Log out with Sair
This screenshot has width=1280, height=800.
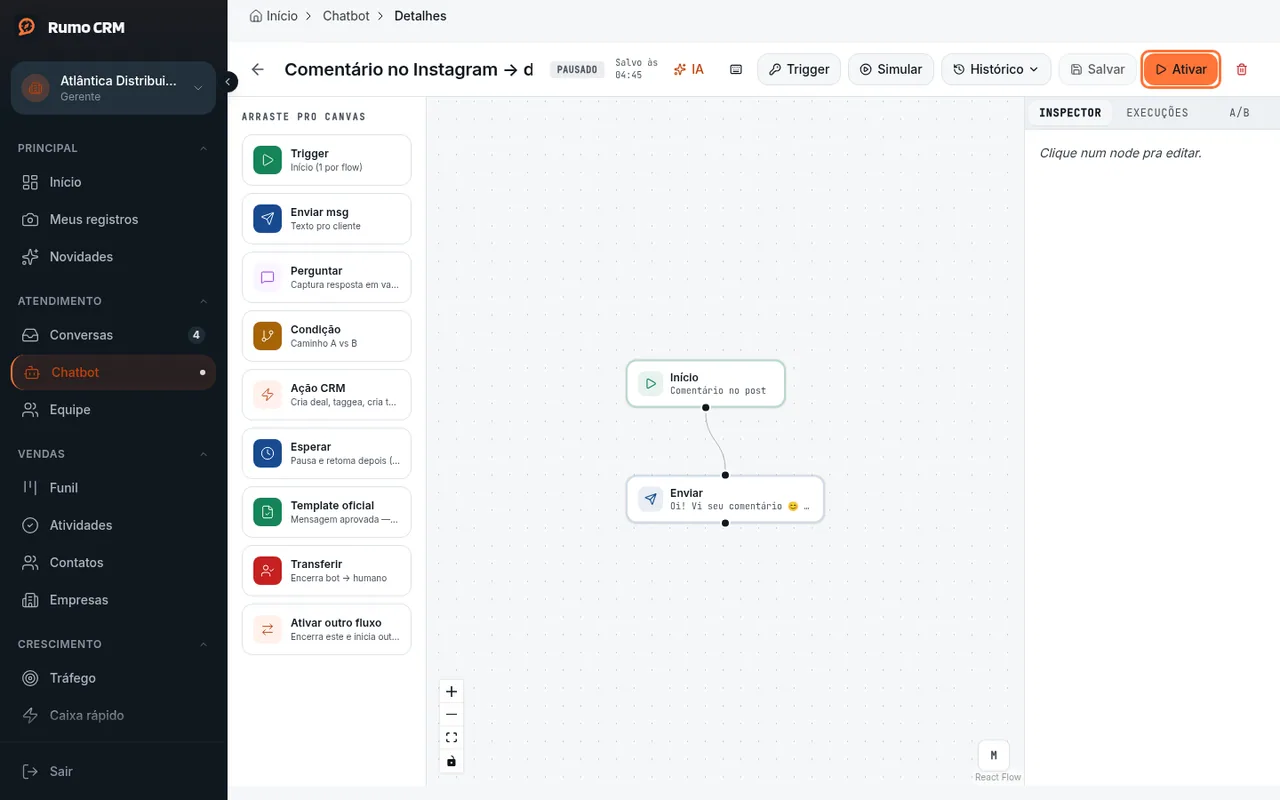(113, 771)
